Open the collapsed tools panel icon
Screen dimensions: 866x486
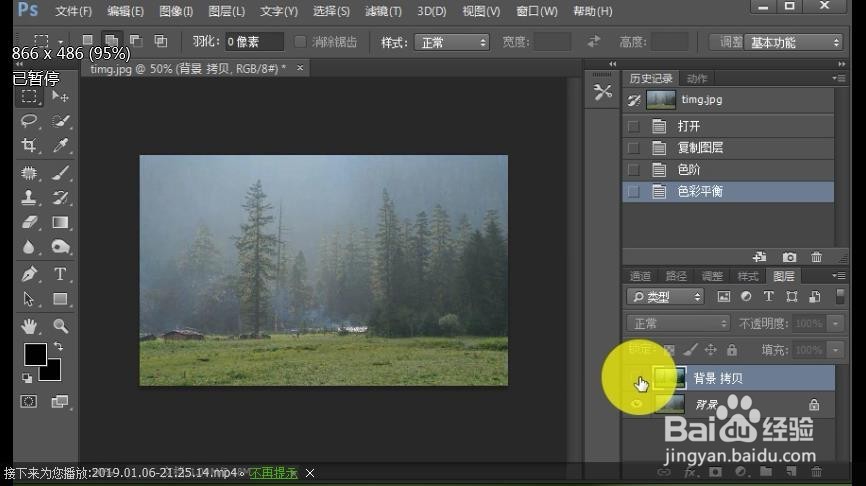click(603, 92)
